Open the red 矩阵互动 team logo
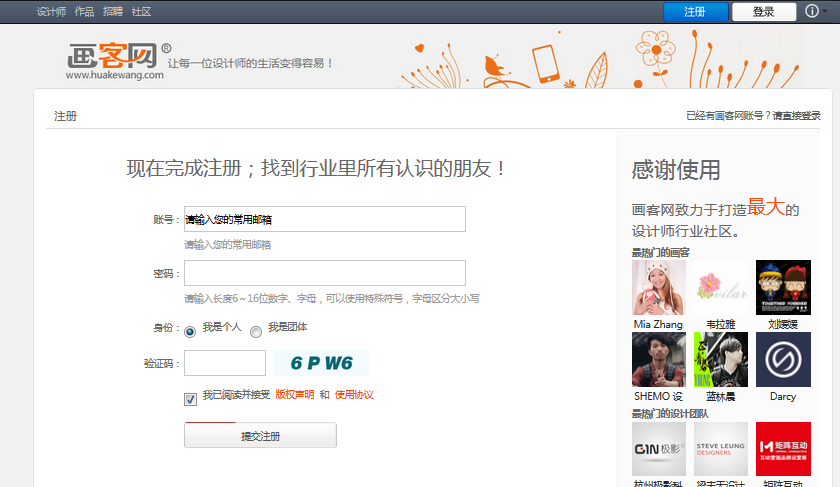 coord(783,449)
